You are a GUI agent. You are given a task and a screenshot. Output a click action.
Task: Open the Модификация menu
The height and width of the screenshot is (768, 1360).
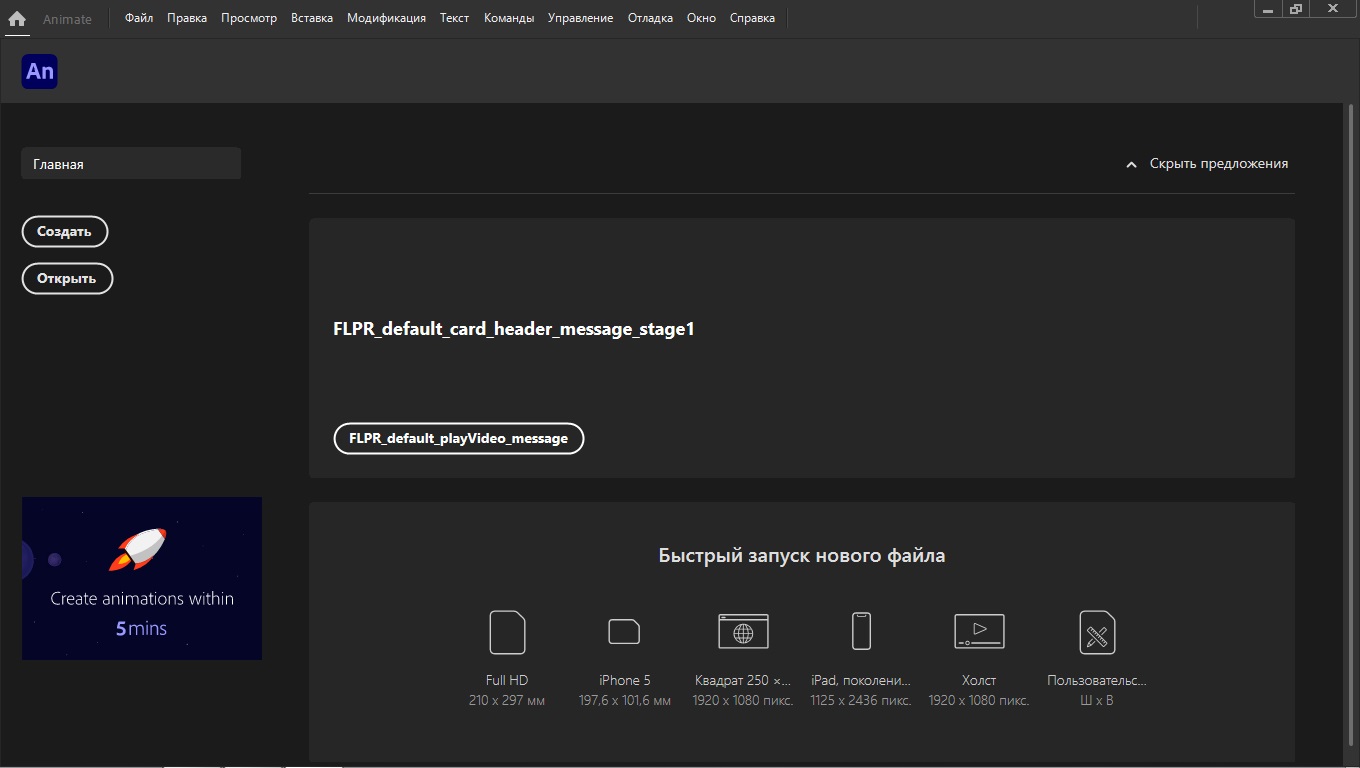(386, 18)
